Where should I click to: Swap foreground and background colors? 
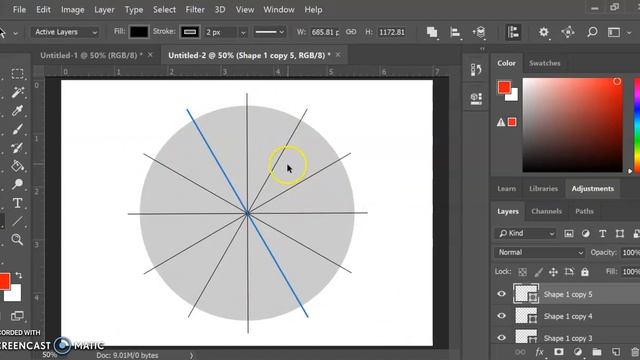18,276
